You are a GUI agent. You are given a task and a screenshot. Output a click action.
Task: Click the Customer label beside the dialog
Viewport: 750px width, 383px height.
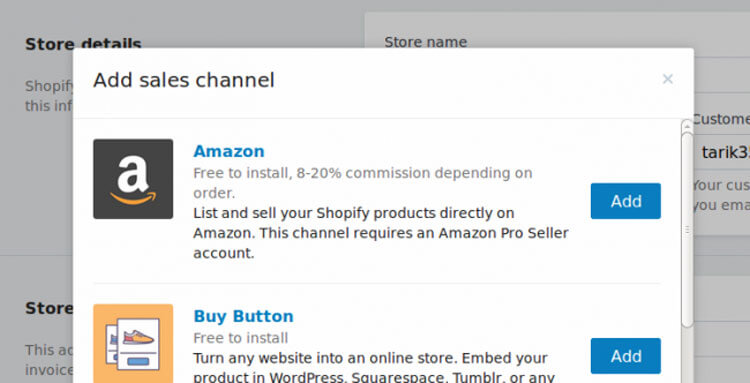pos(721,119)
